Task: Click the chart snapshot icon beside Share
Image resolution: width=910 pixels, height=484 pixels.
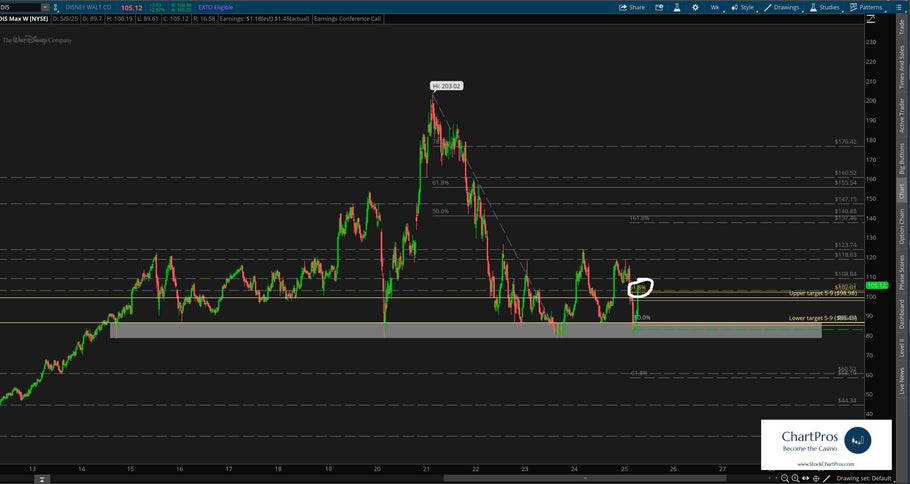Action: (659, 8)
